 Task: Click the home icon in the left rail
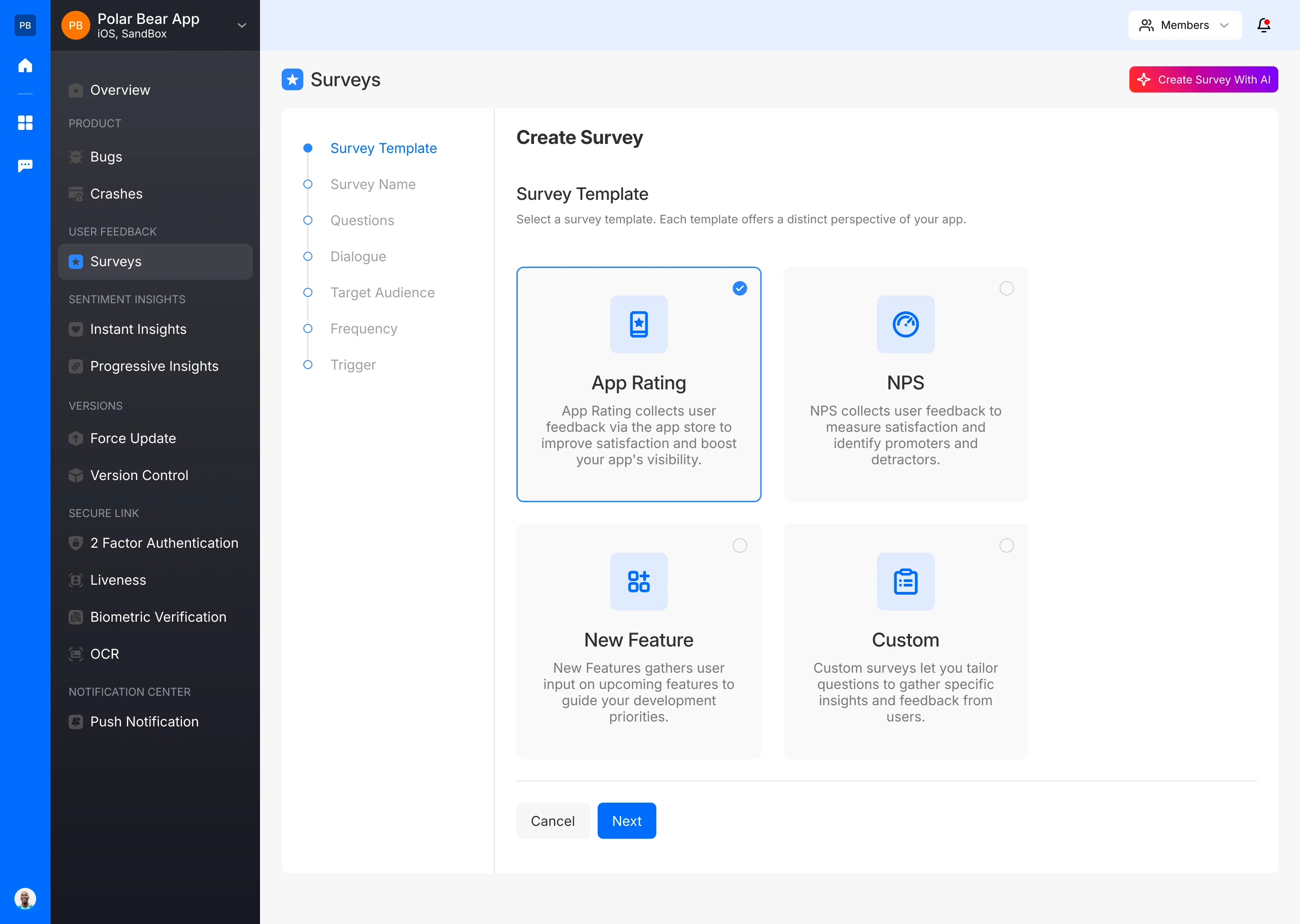tap(25, 65)
